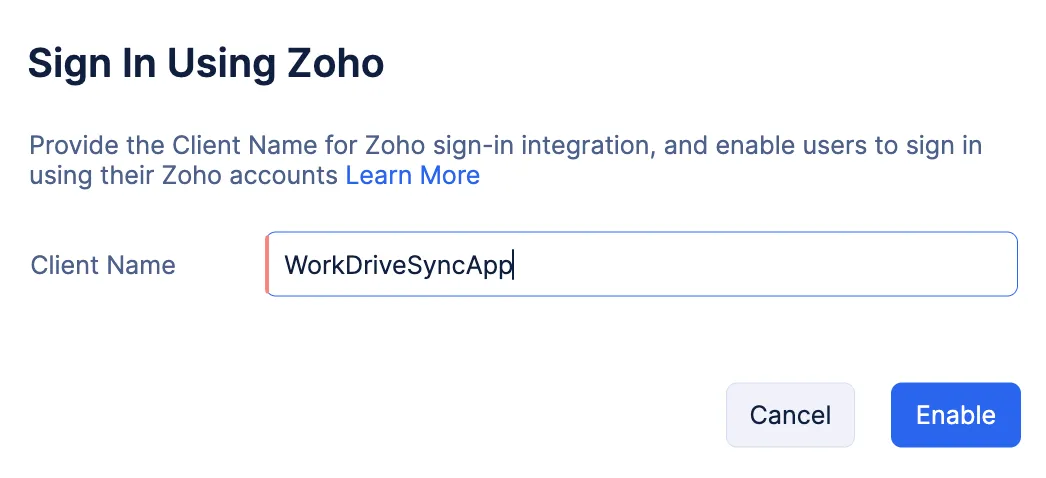Click the word "Name" in field label
The width and height of the screenshot is (1046, 478).
(143, 265)
